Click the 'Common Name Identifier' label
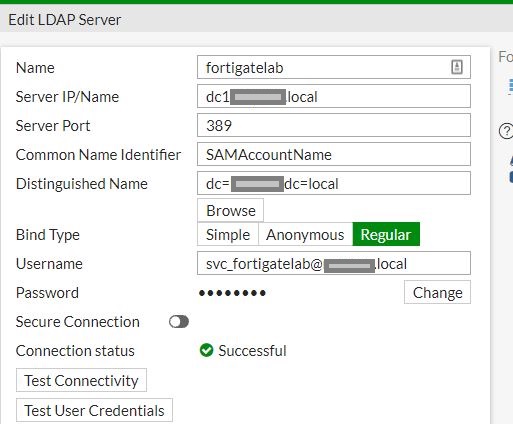Screen dimensions: 513x424 pos(98,155)
